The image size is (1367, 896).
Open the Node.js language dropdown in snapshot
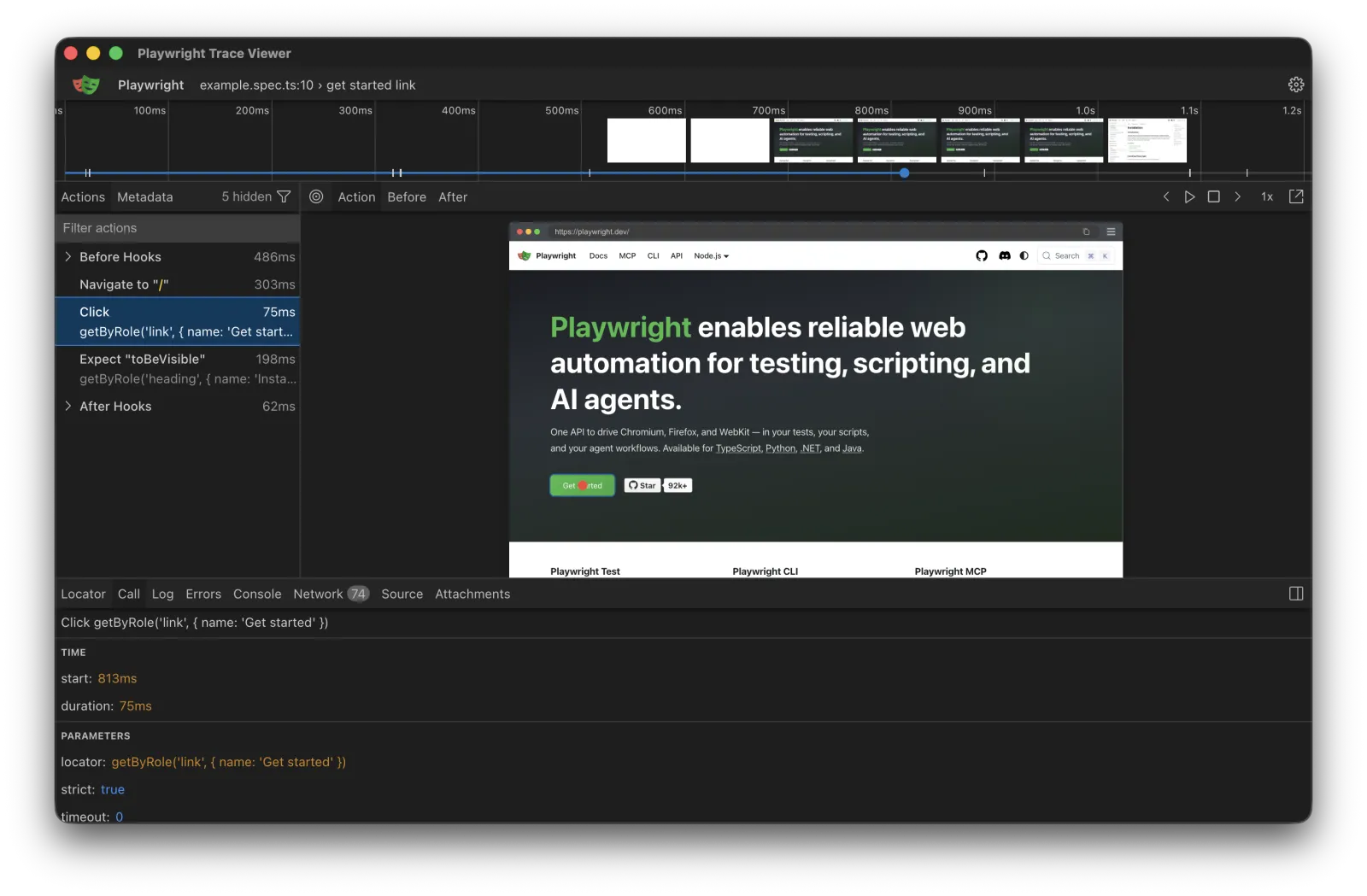[x=711, y=255]
